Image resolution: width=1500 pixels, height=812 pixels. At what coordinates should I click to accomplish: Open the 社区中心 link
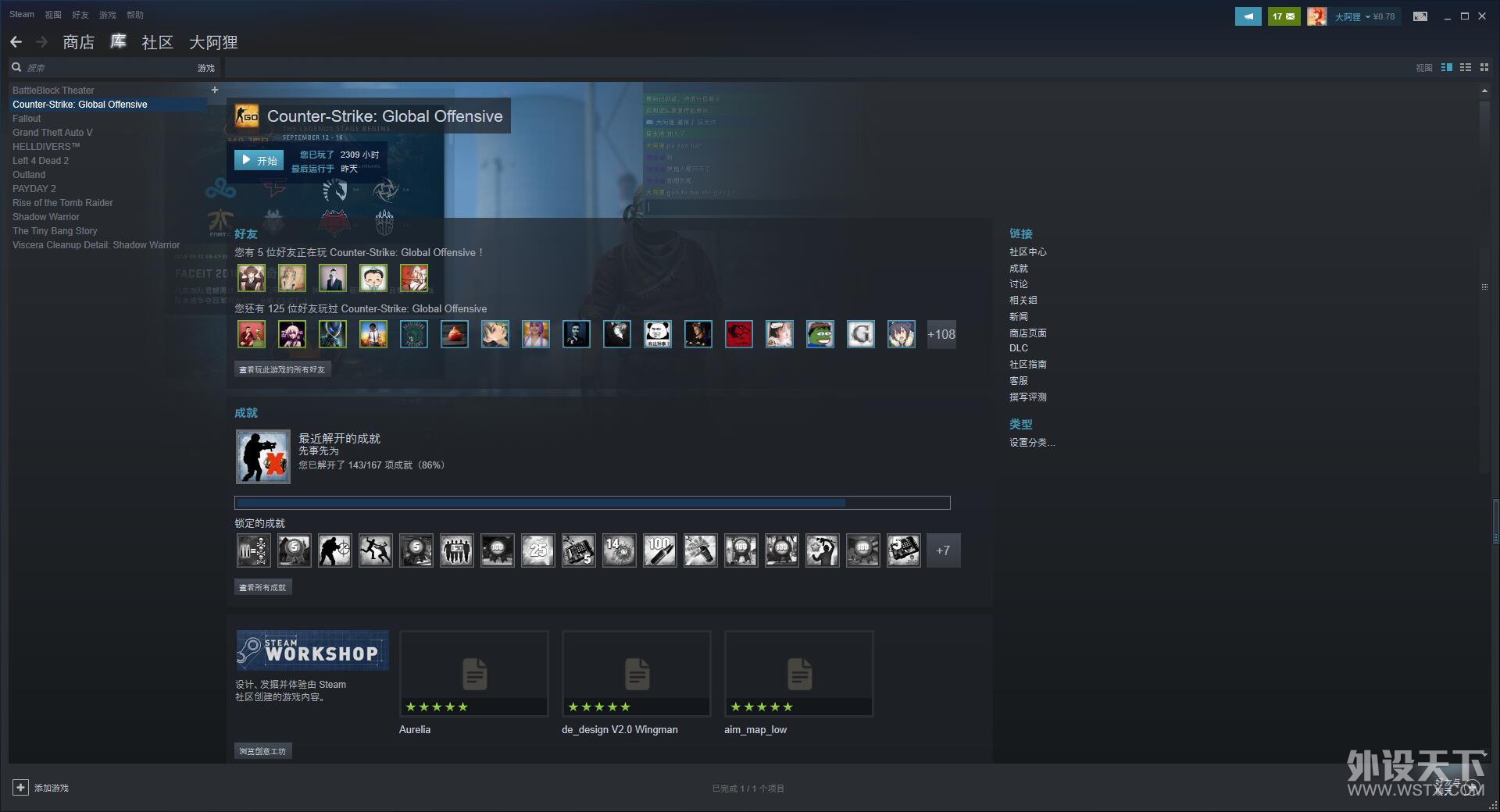(1027, 252)
